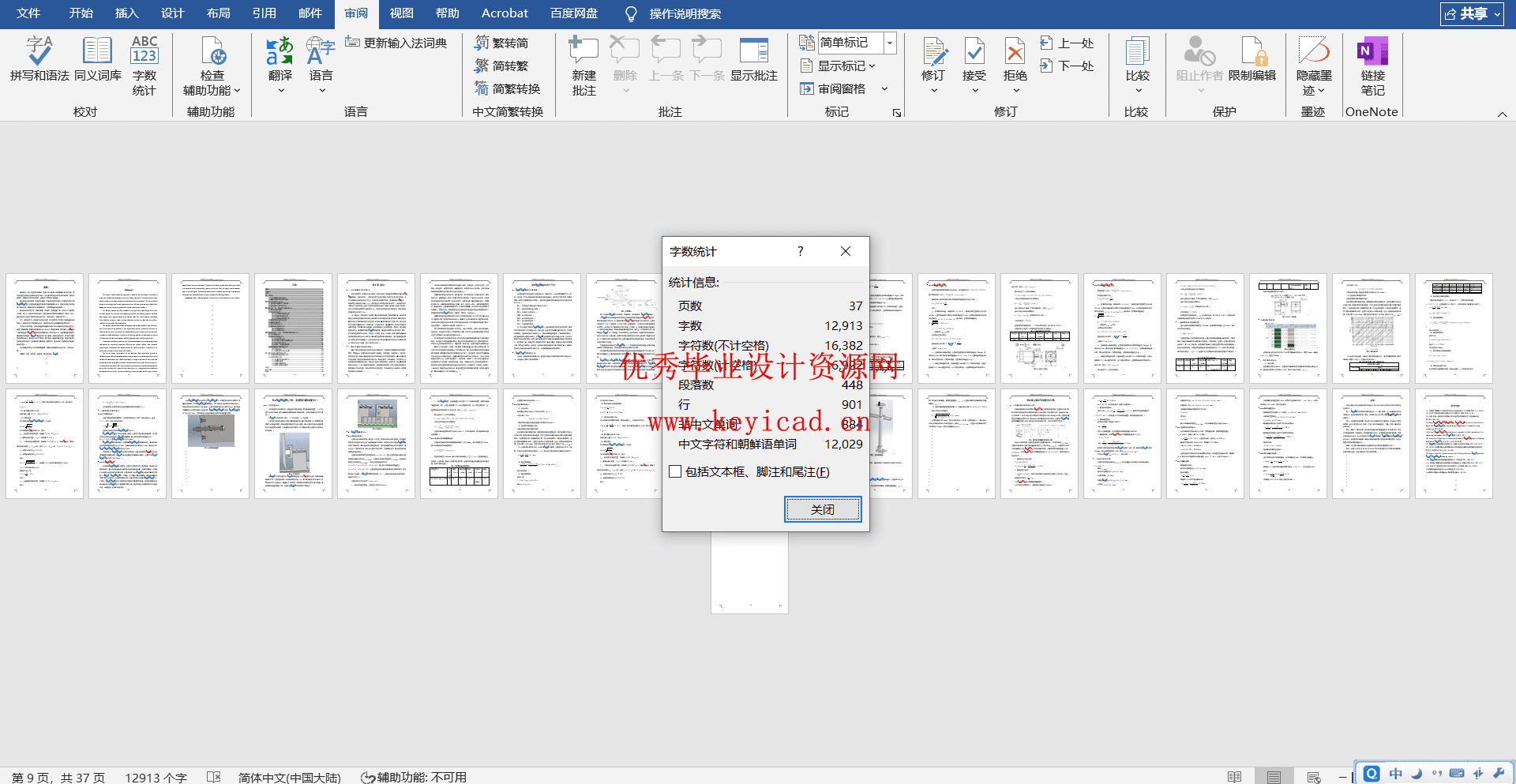Image resolution: width=1516 pixels, height=784 pixels.
Task: Expand the Language (语言) dropdown arrow
Action: [321, 91]
